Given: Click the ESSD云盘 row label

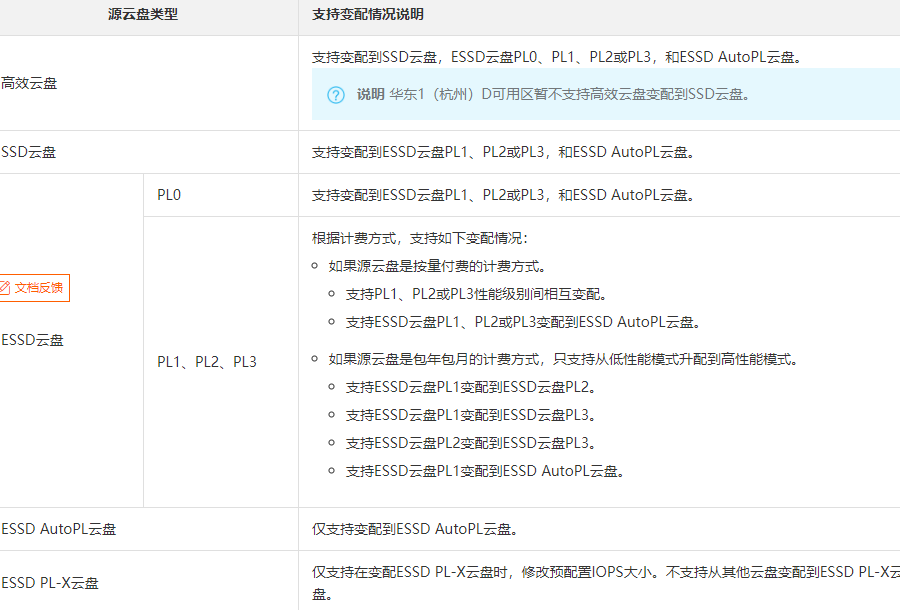Looking at the screenshot, I should (x=33, y=340).
